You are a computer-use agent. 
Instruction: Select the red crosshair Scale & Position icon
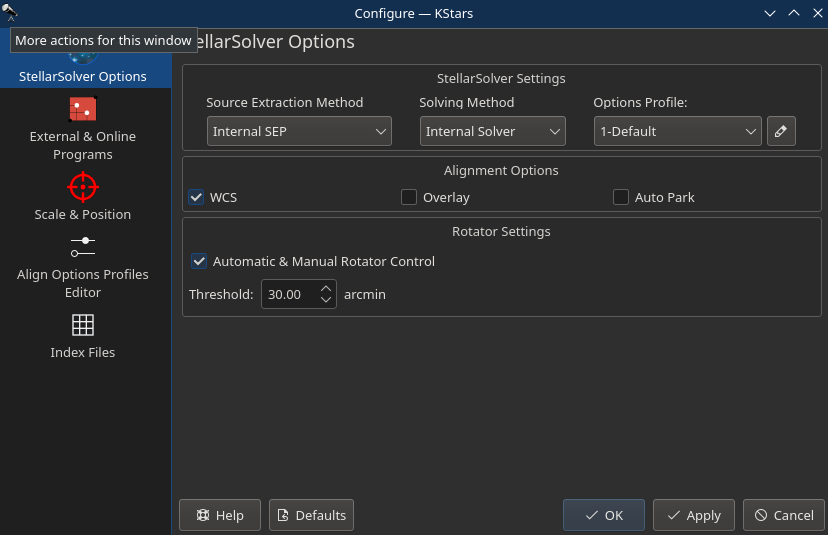(x=83, y=187)
